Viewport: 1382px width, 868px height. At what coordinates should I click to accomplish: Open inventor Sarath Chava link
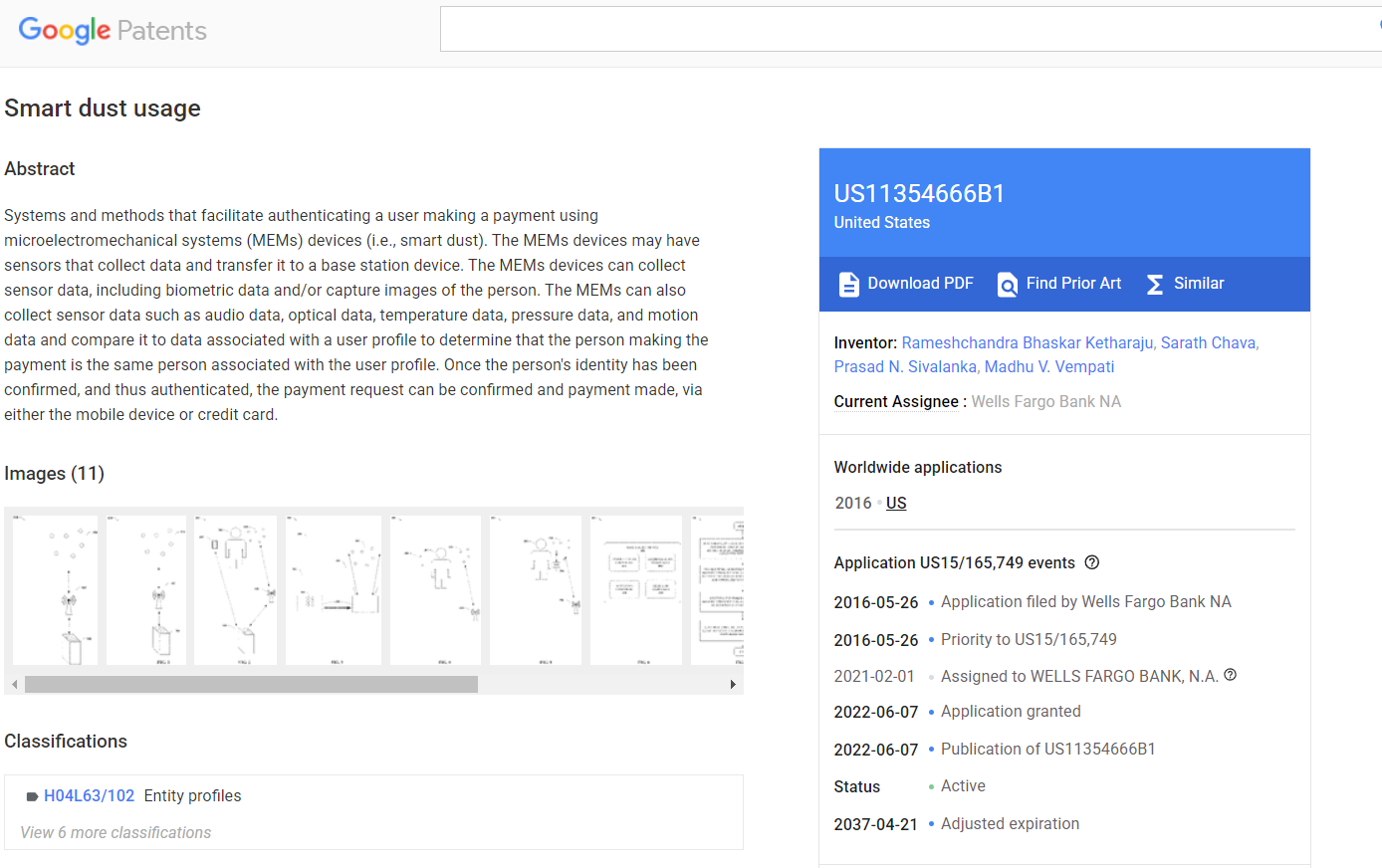(1209, 342)
